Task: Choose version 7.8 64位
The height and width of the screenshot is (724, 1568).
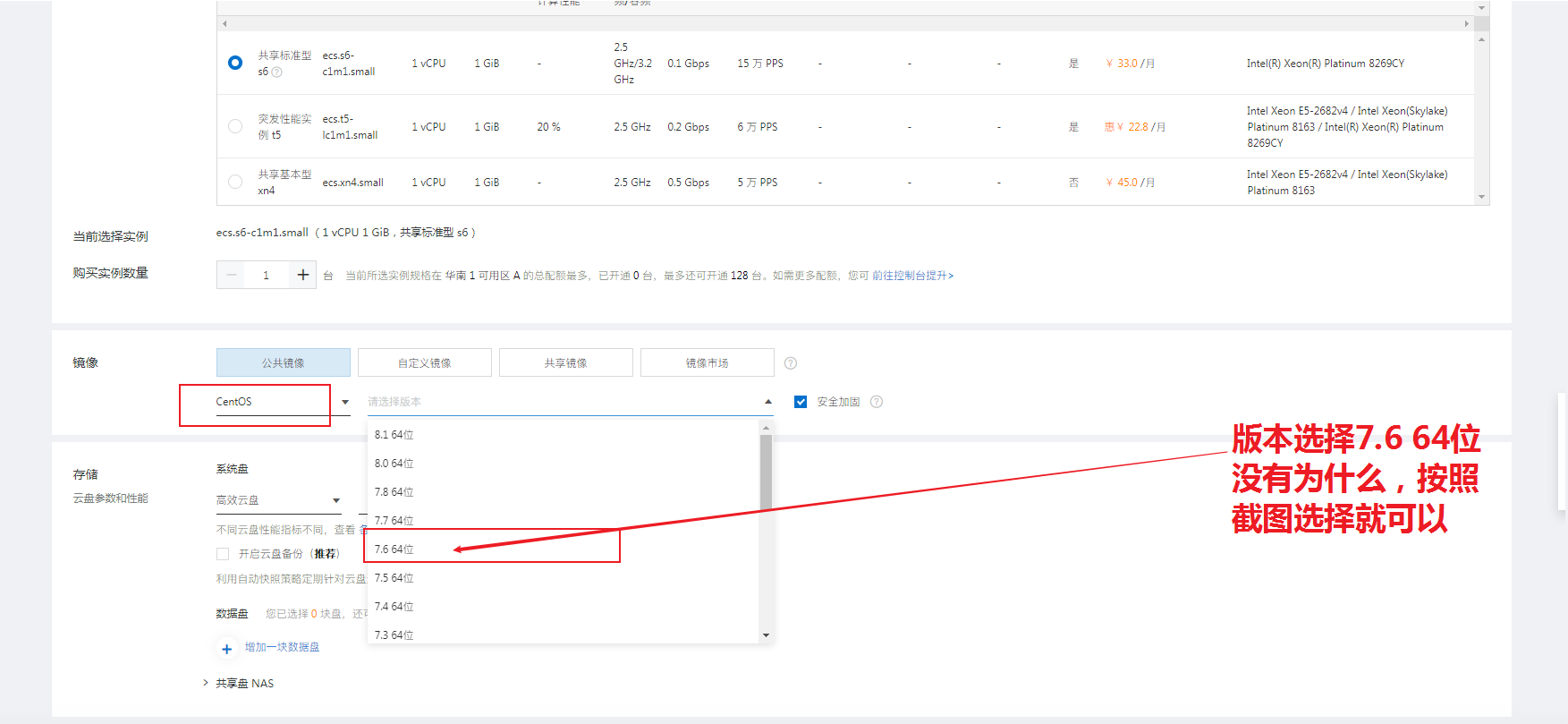Action: [564, 492]
